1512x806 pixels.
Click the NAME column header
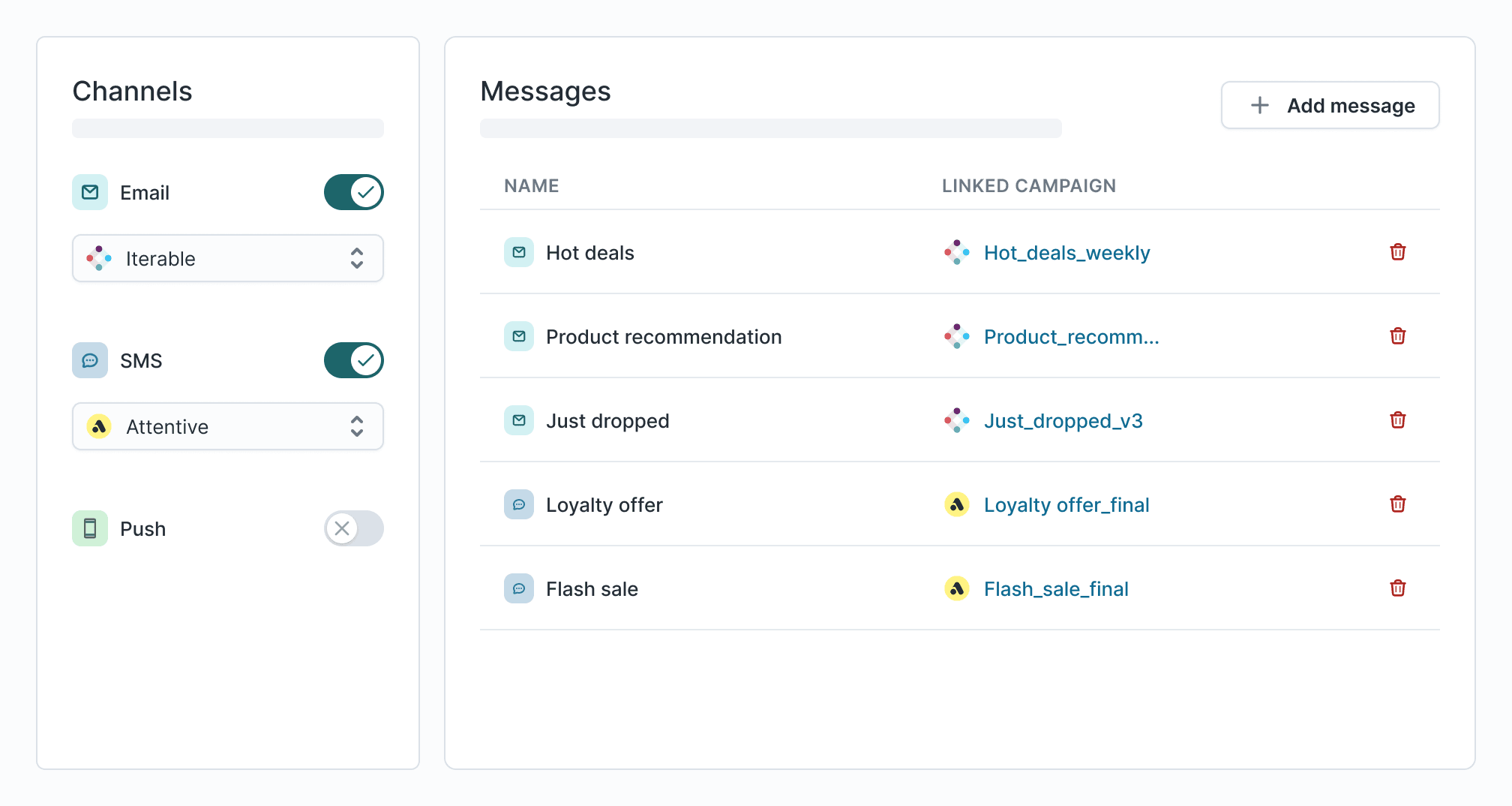[530, 185]
